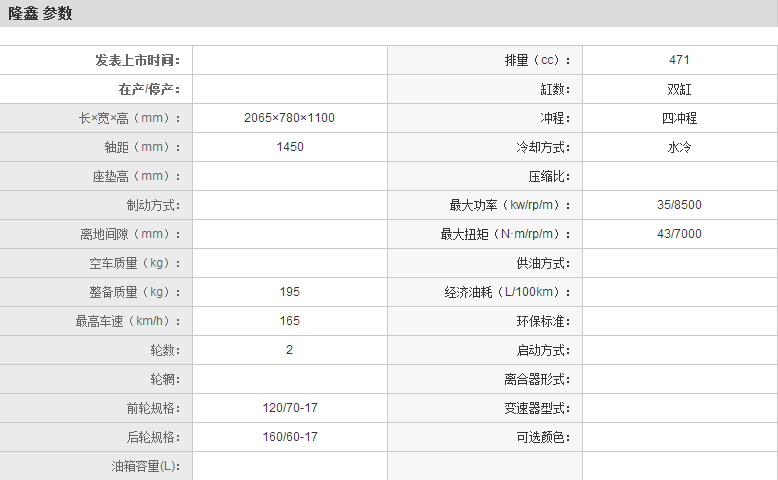The height and width of the screenshot is (480, 778).
Task: Select the 排量 value 471
Action: pos(679,61)
